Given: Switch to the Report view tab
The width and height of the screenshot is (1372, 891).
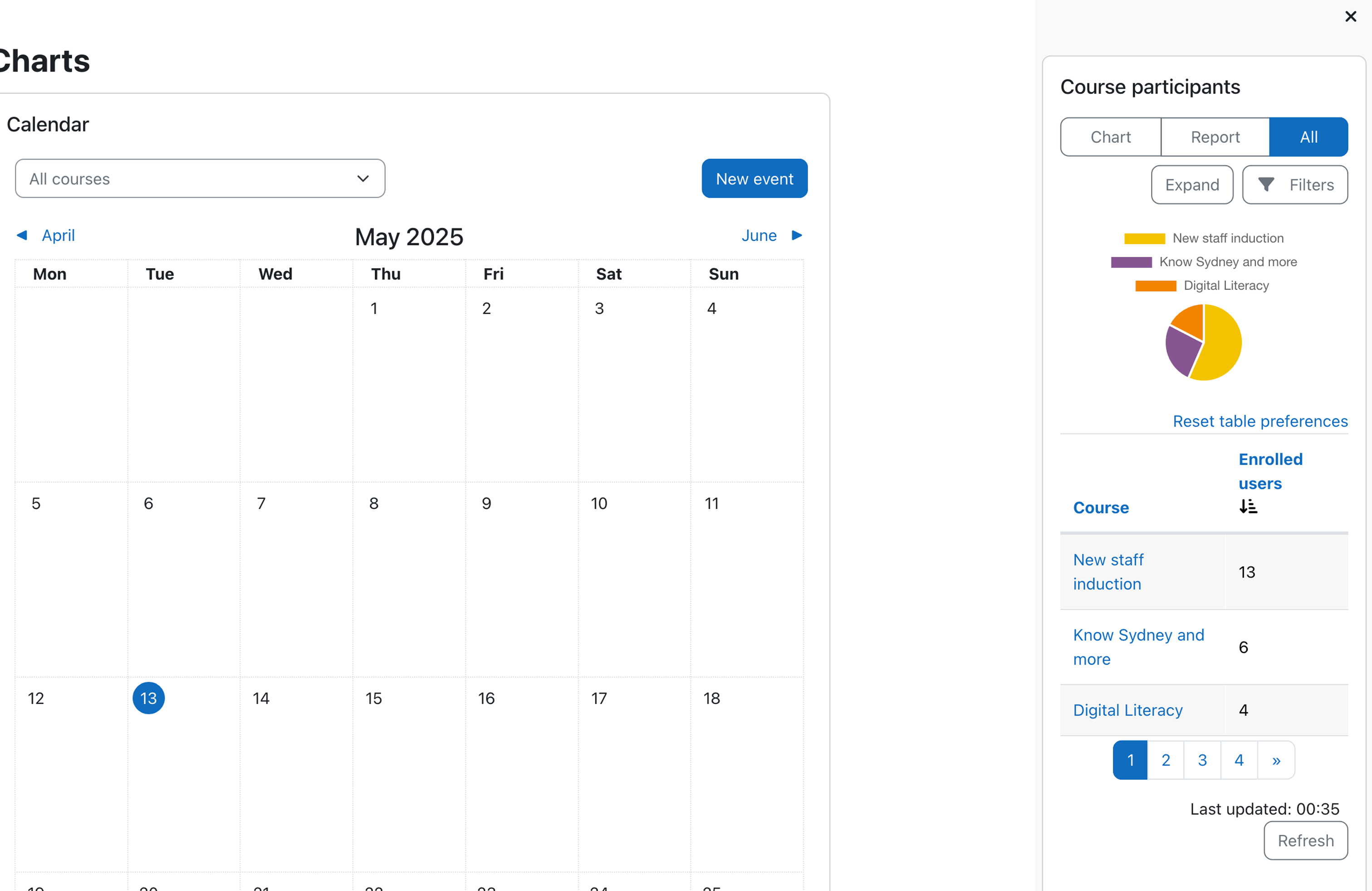Looking at the screenshot, I should tap(1215, 137).
